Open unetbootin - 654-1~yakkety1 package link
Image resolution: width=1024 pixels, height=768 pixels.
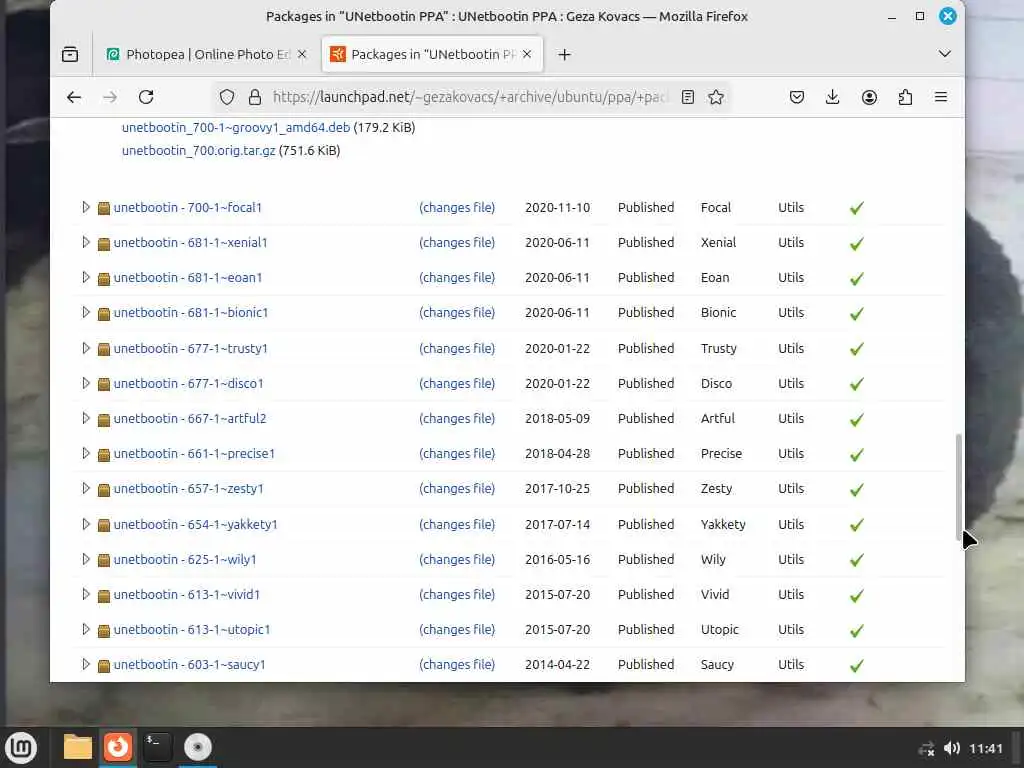tap(195, 524)
